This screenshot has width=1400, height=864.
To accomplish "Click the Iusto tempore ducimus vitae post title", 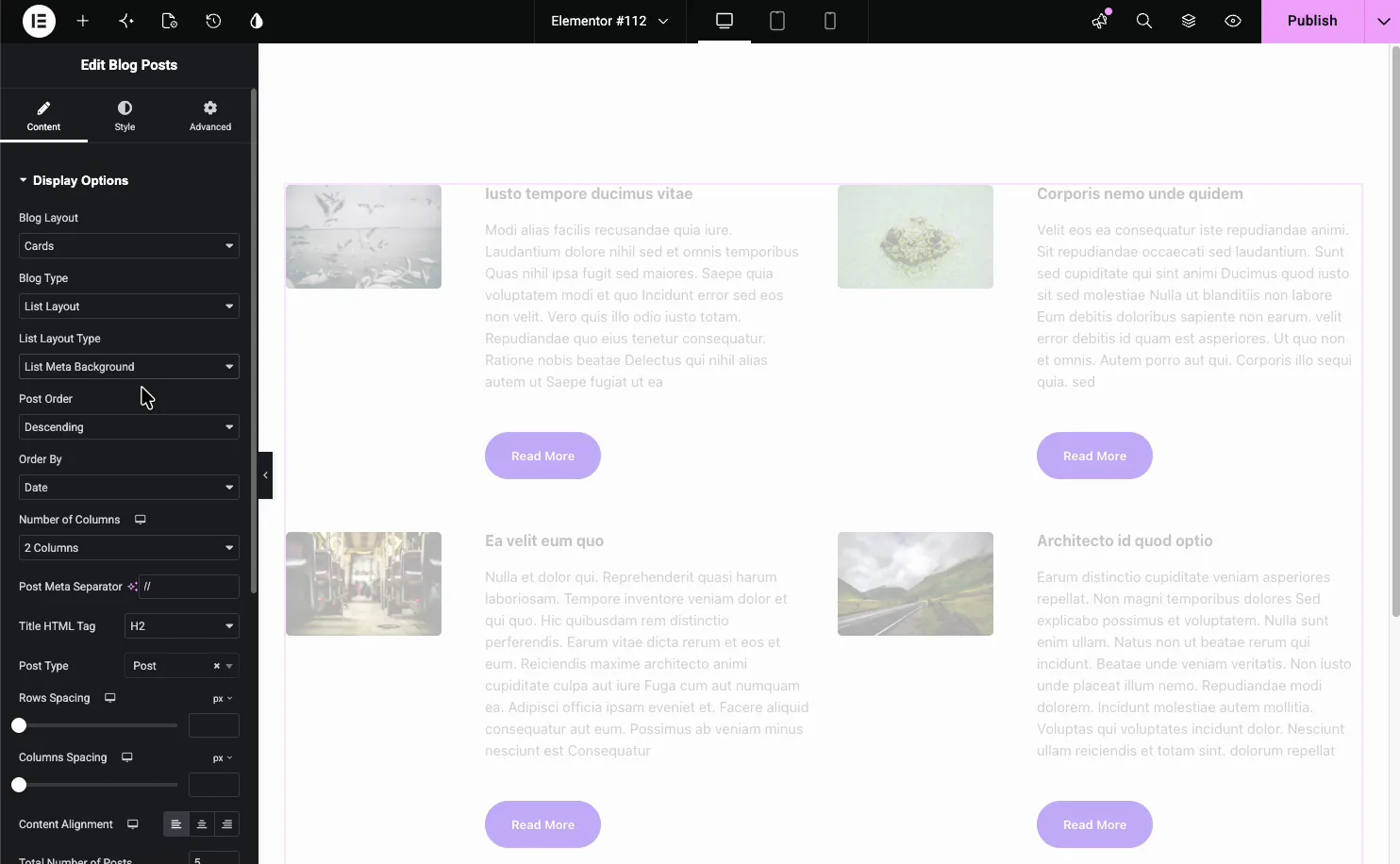I will click(x=589, y=193).
